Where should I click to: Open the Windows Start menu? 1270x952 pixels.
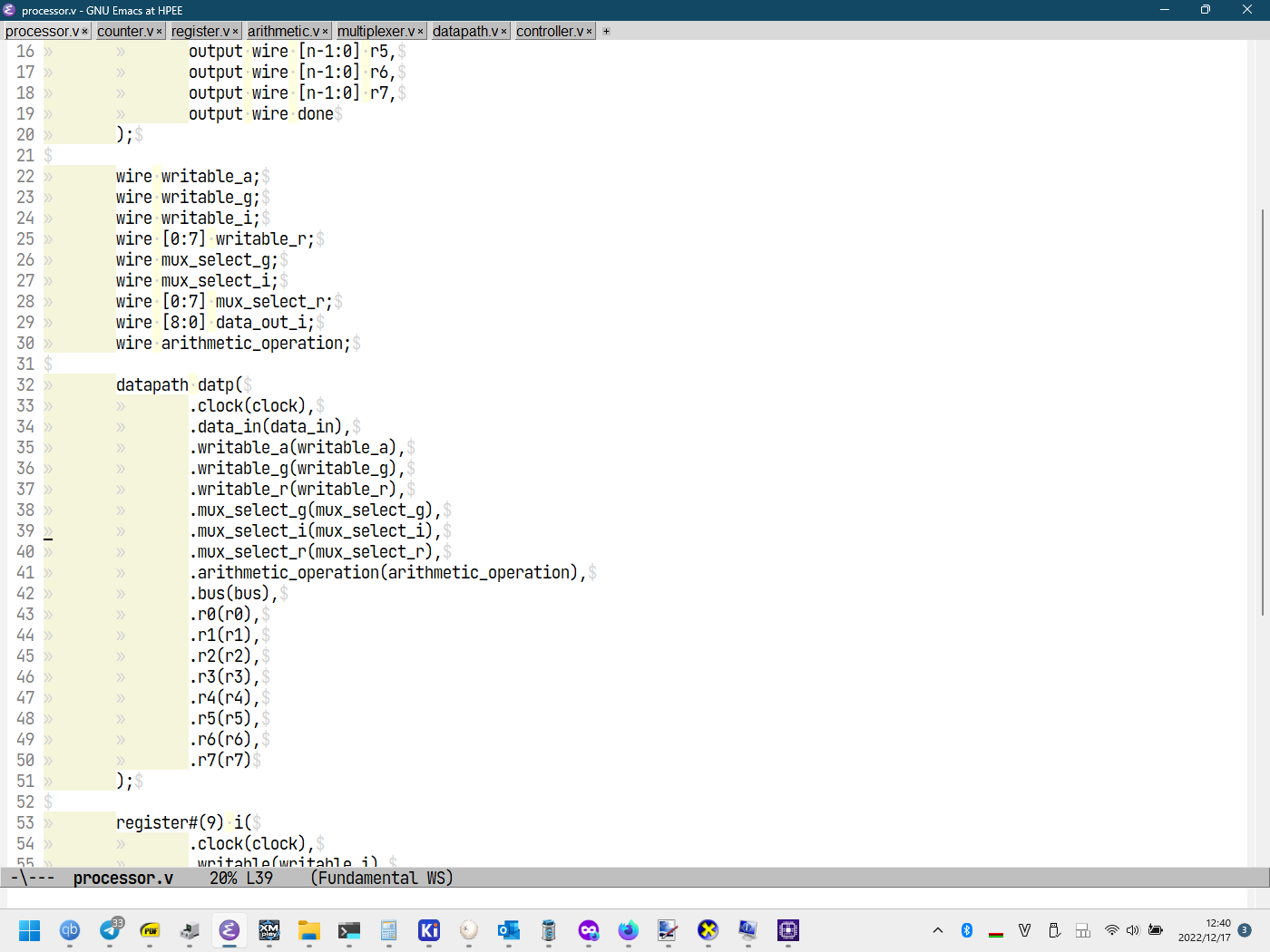coord(30,930)
